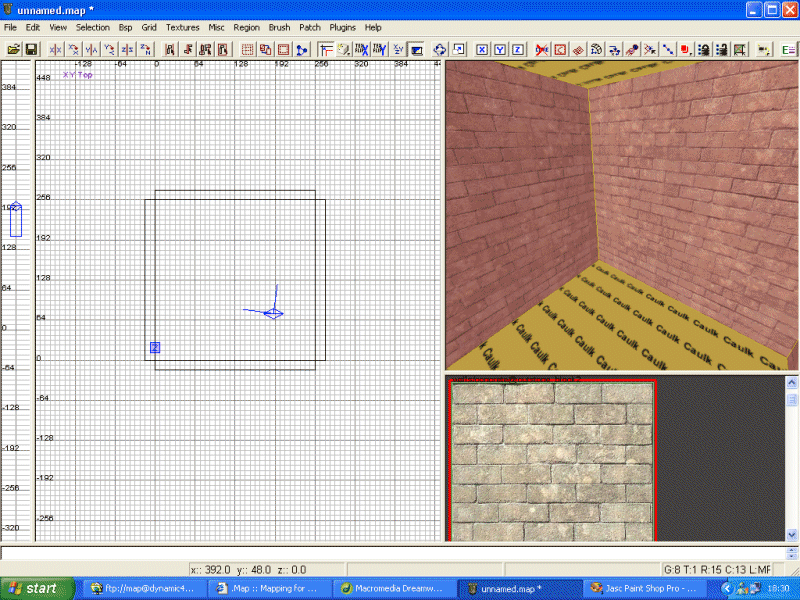Click the crossed green box toolbar icon
The image size is (800, 600).
(x=740, y=49)
